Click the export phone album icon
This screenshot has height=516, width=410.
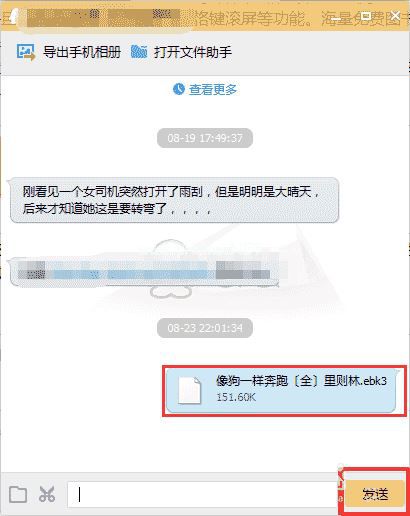point(26,53)
